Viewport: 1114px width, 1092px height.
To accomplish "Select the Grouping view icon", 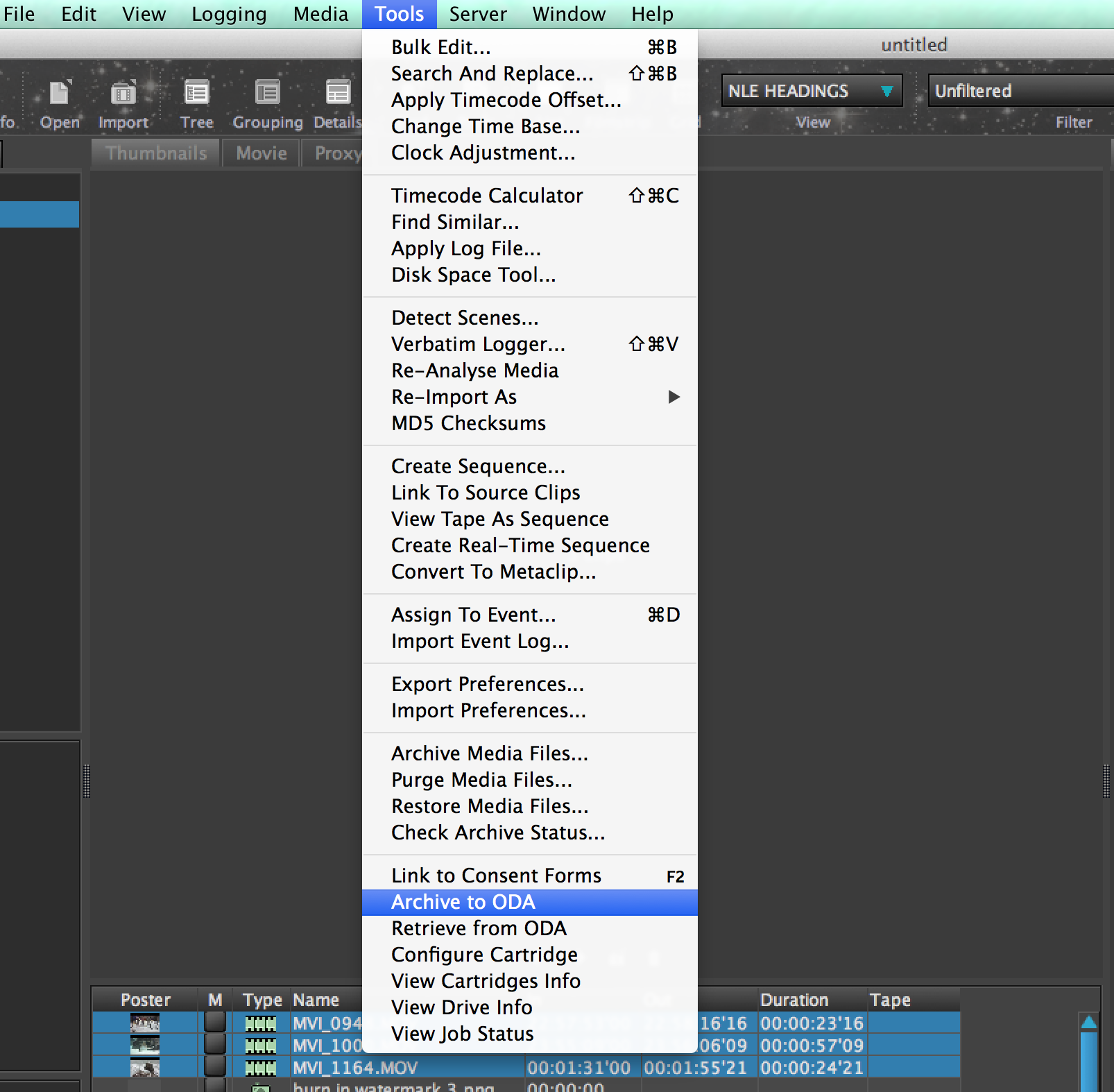I will (267, 94).
